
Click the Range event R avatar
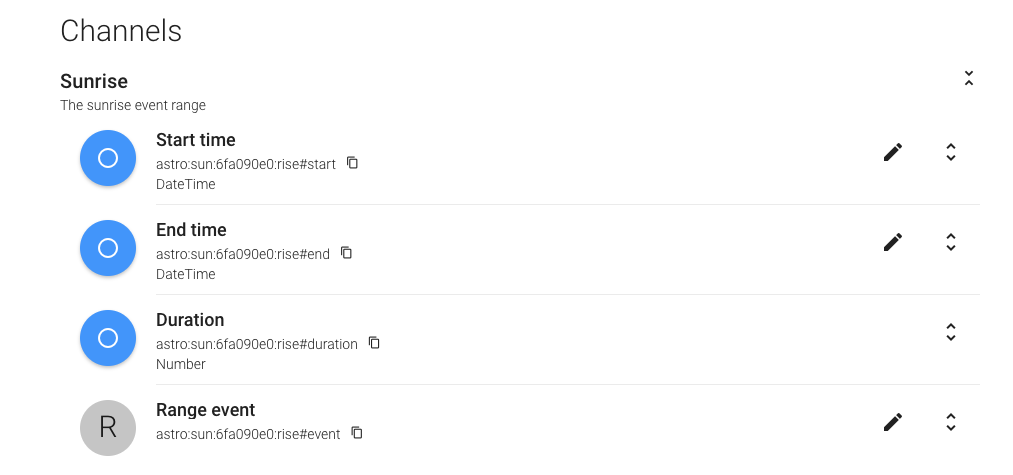tap(108, 428)
